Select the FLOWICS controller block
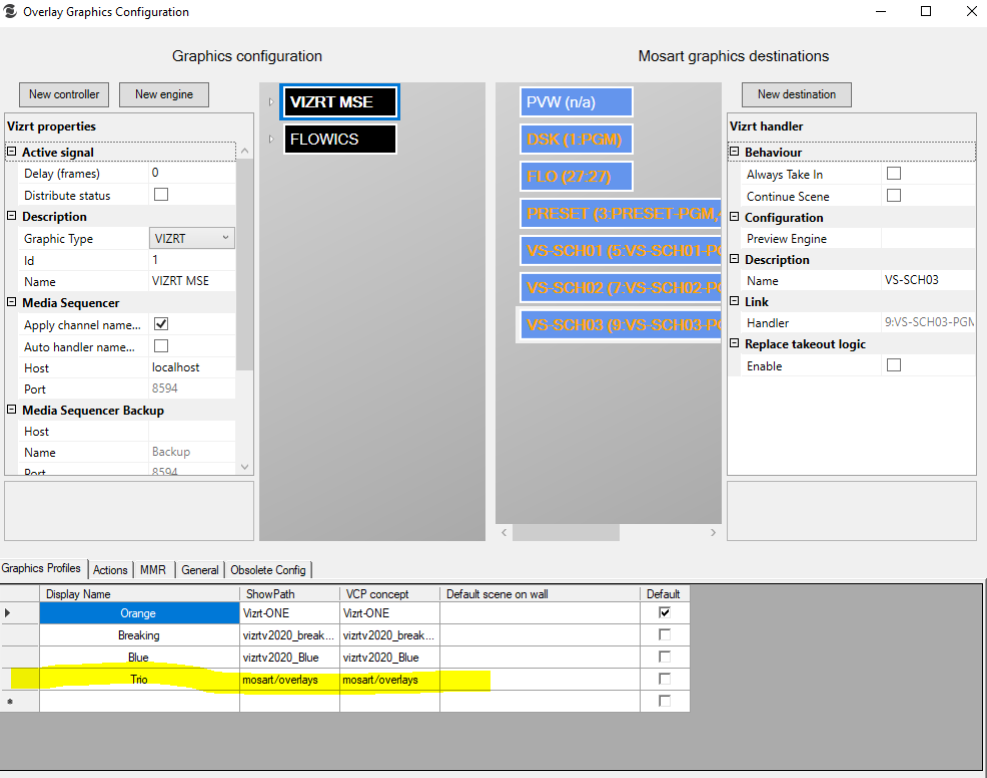Screen dimensions: 987x778 click(340, 139)
